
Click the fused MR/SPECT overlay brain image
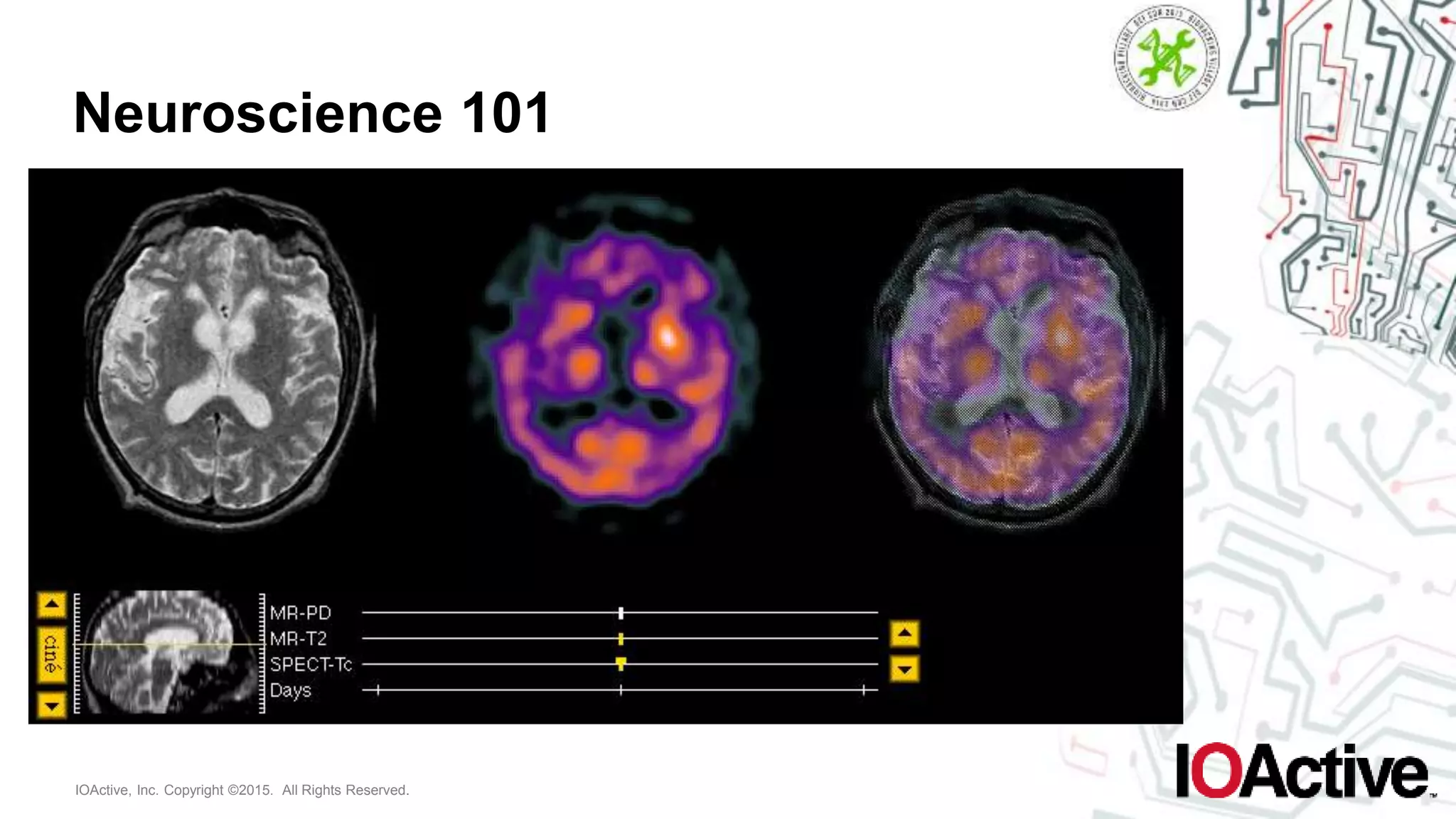[1015, 359]
